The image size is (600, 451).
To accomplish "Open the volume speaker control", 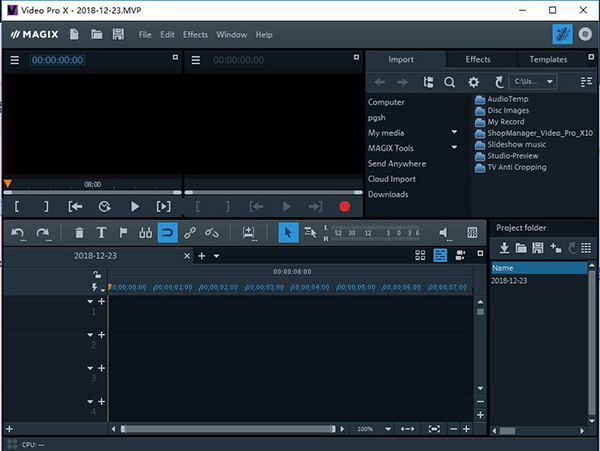I will 444,233.
